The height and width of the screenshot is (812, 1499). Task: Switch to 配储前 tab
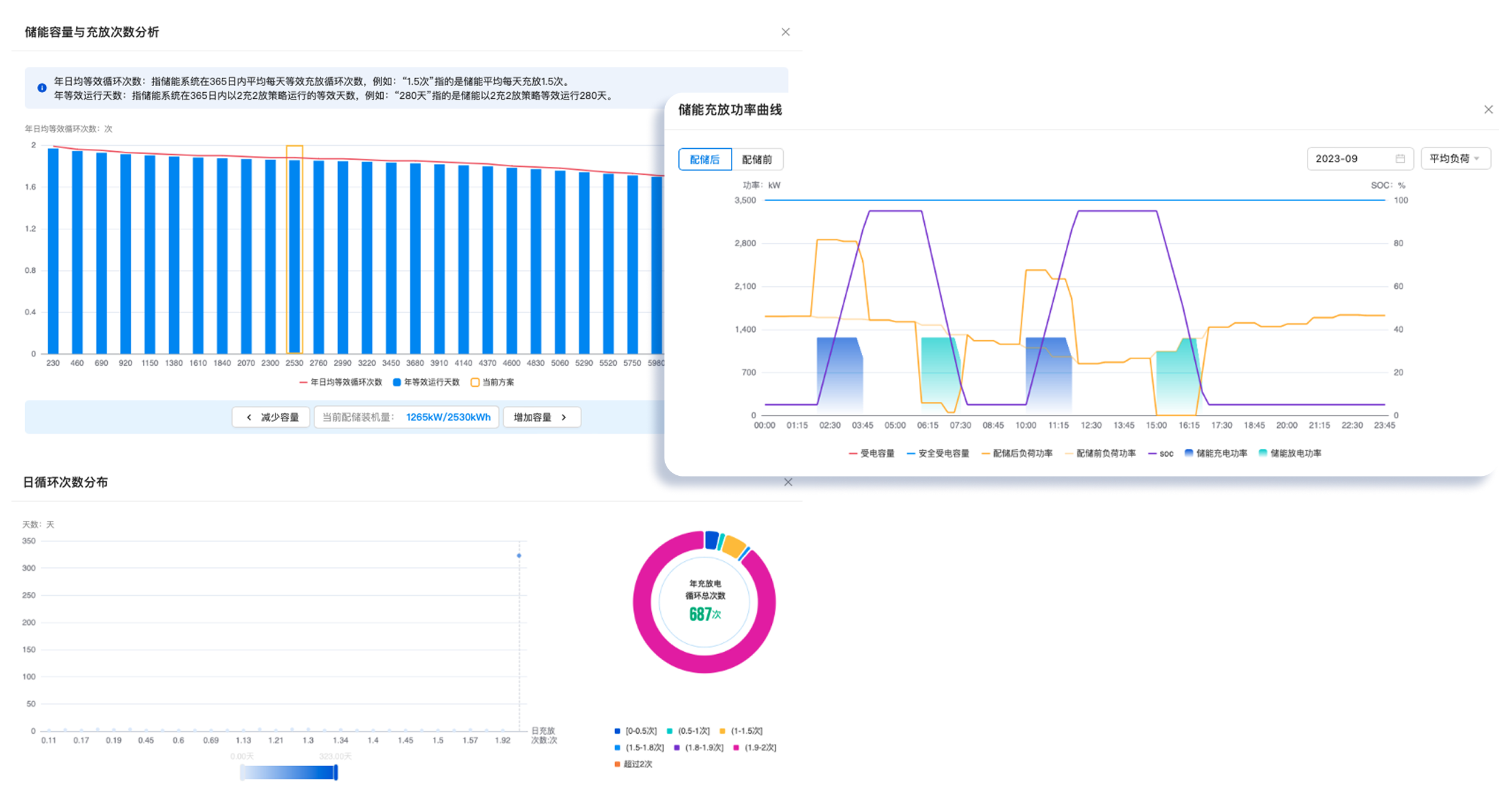(x=757, y=160)
